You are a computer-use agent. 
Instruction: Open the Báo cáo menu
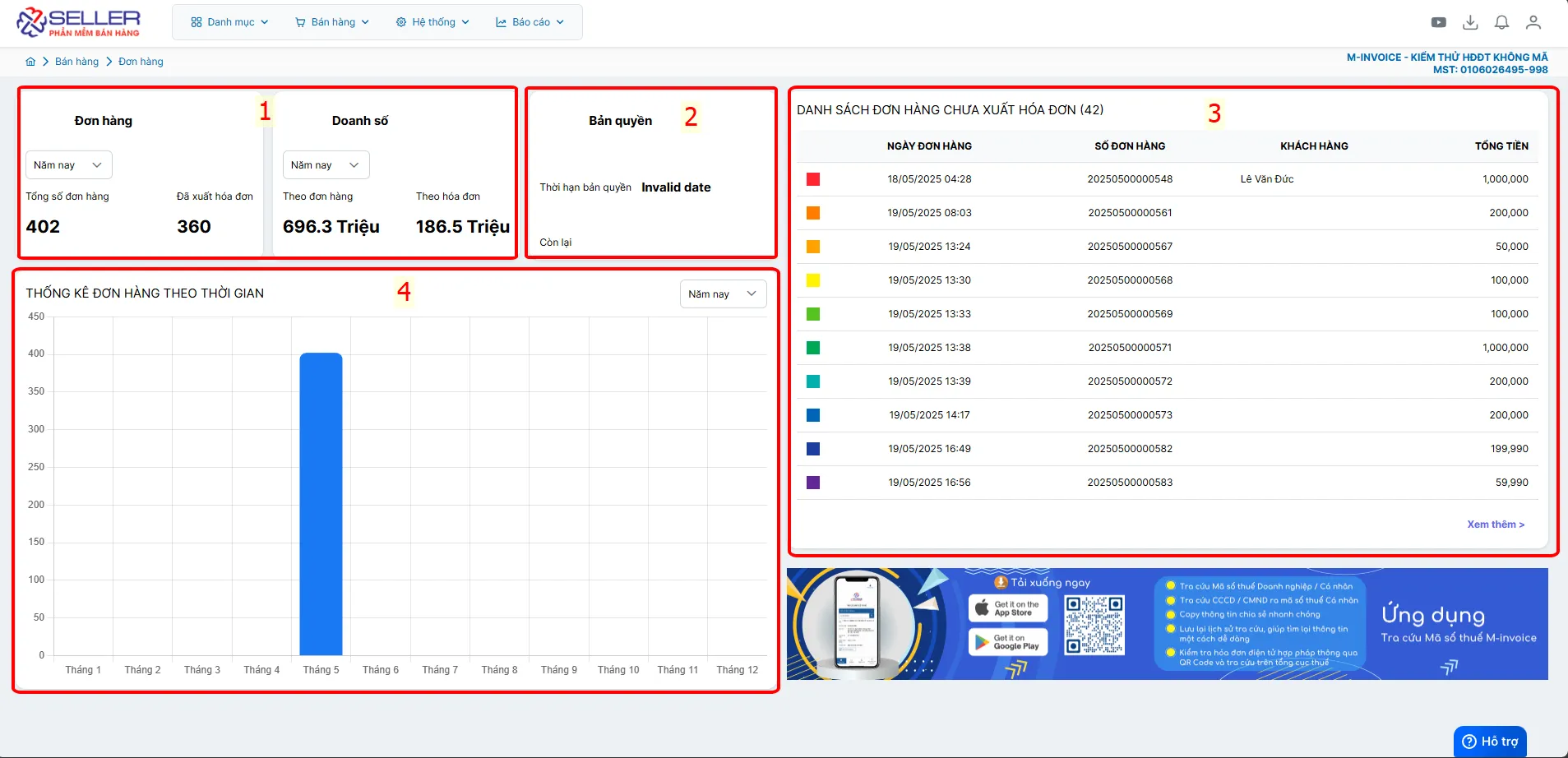click(530, 22)
